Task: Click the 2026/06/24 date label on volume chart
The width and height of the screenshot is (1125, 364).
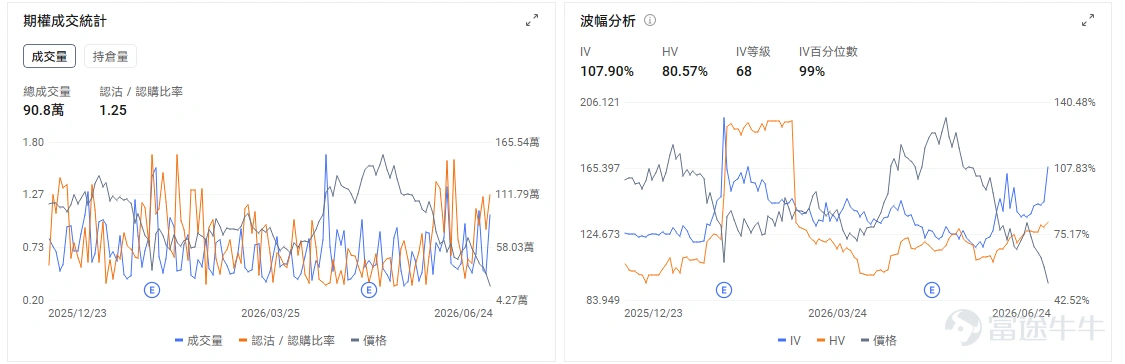Action: [463, 313]
